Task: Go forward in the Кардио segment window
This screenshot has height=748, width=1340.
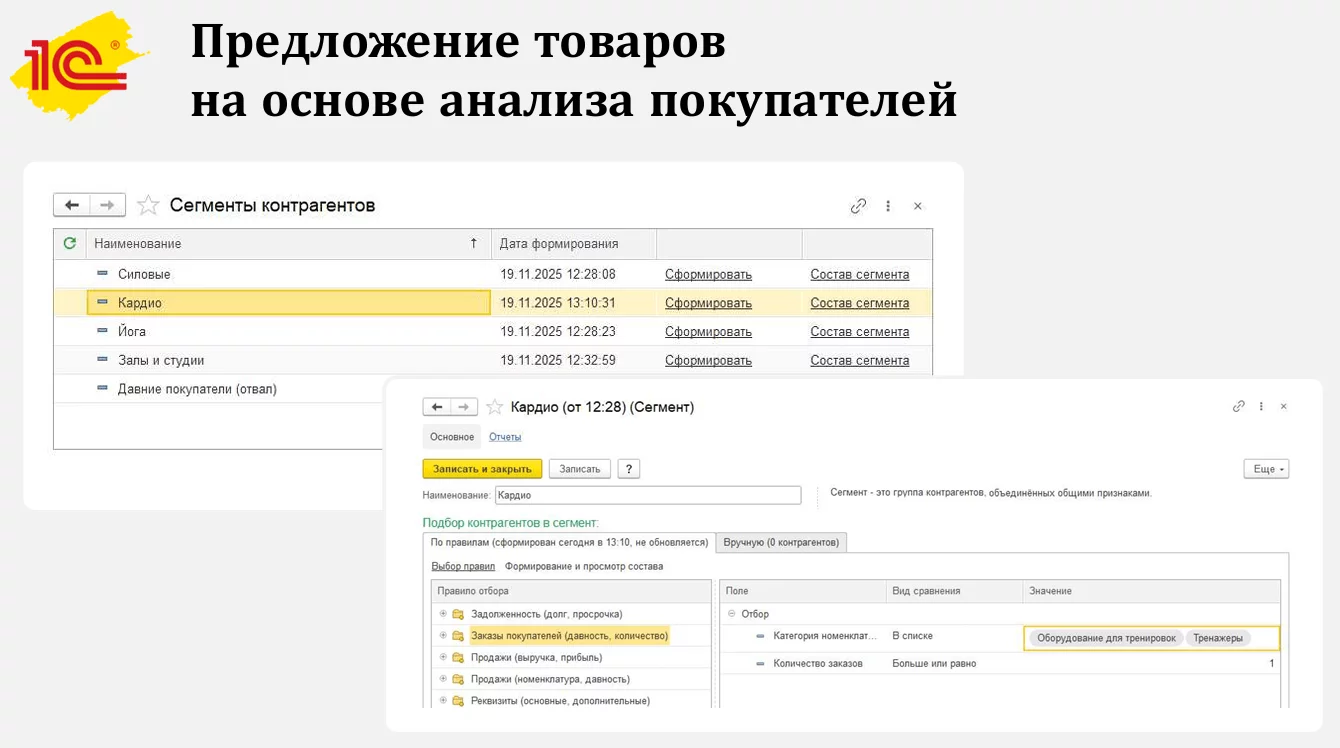Action: 463,407
